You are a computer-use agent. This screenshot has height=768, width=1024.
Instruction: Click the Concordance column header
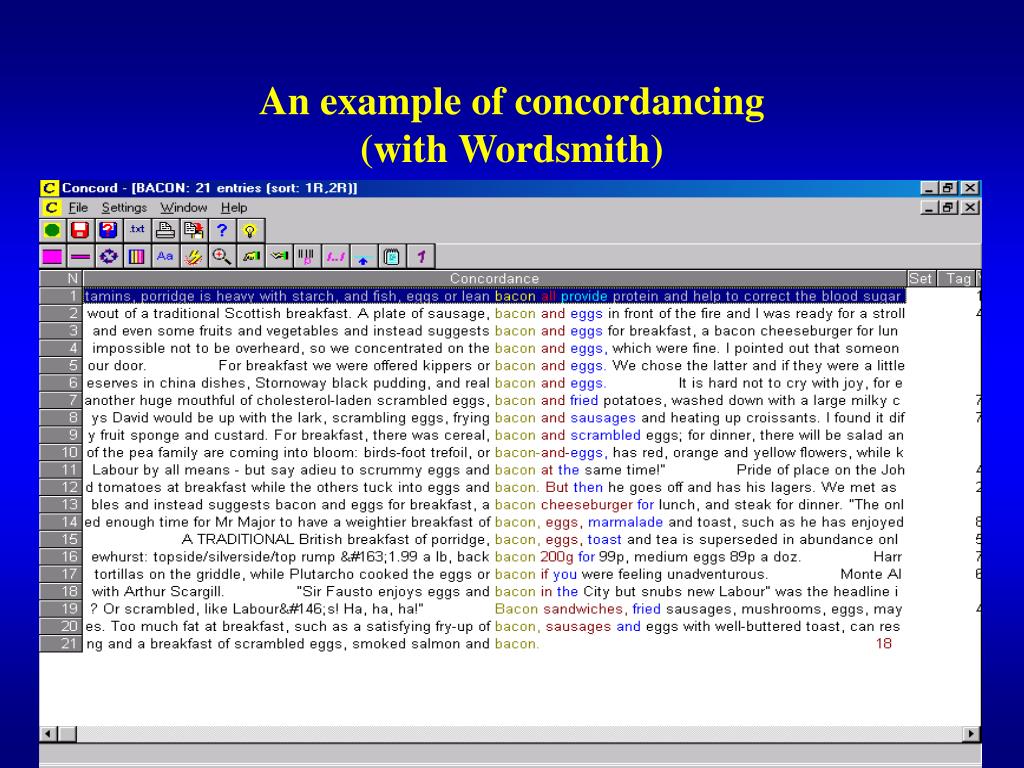(x=494, y=278)
